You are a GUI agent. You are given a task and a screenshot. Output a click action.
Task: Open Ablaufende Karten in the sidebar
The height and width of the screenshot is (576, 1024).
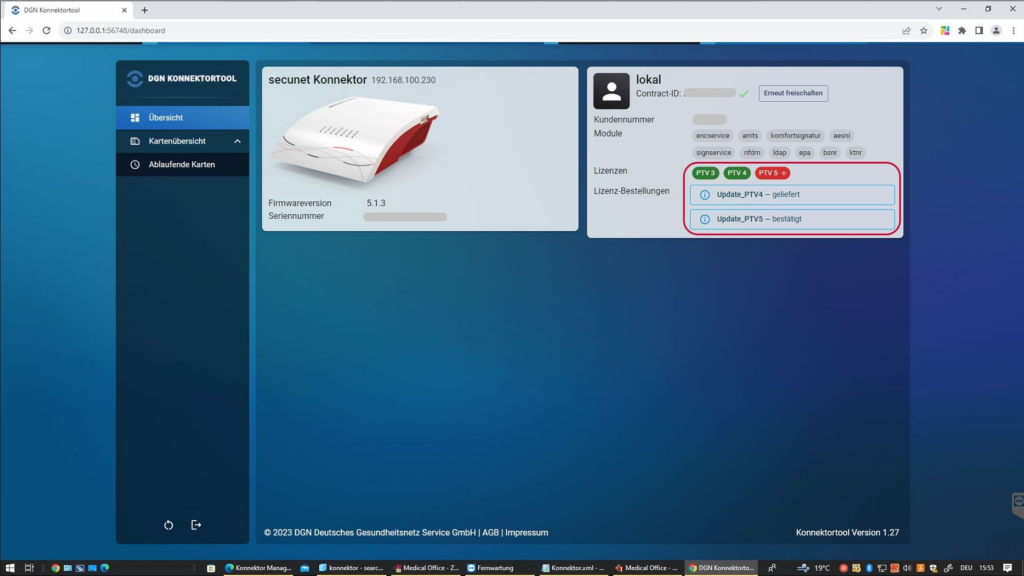click(x=182, y=165)
